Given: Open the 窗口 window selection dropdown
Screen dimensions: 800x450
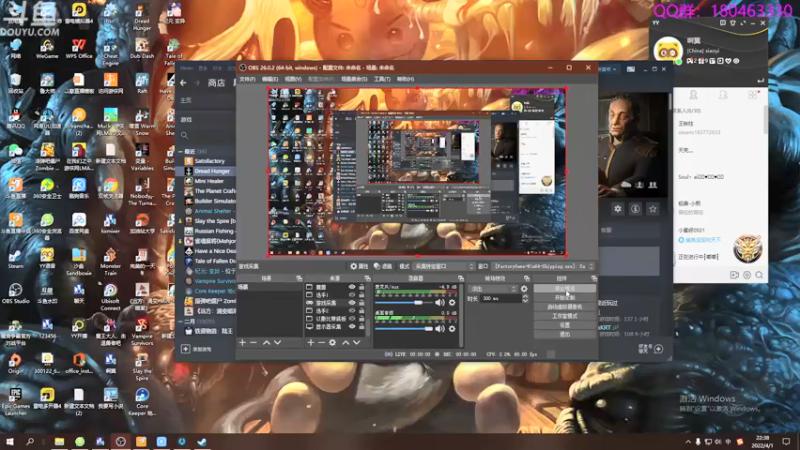Looking at the screenshot, I should tap(543, 266).
